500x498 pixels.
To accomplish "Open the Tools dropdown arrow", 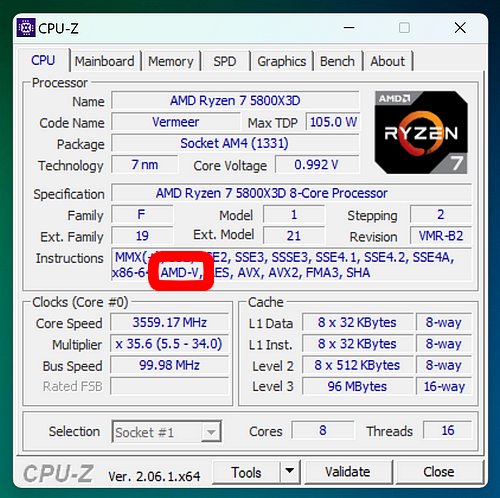I will pos(290,472).
